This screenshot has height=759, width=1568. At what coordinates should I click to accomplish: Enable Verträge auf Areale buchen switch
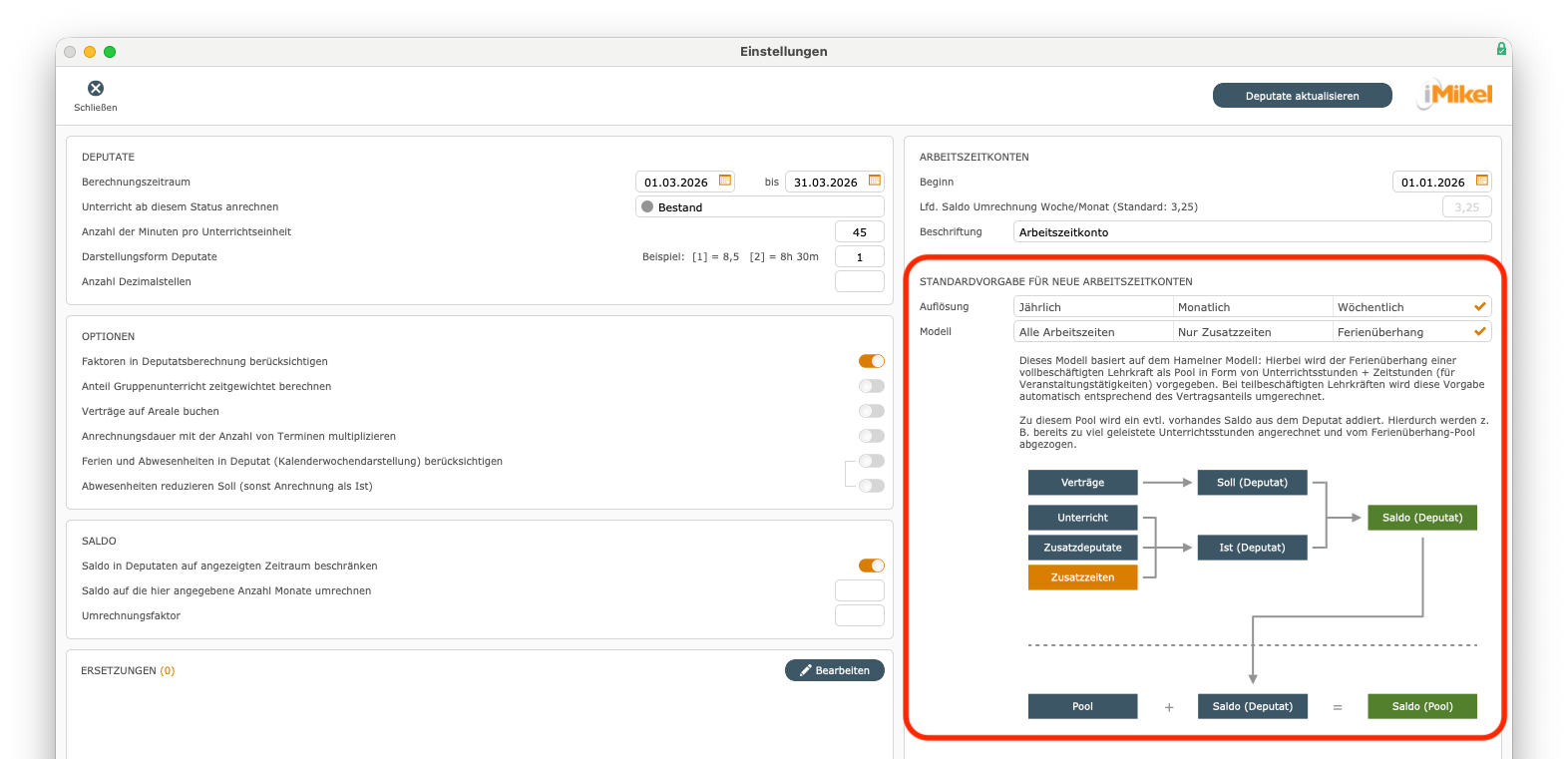pyautogui.click(x=871, y=411)
